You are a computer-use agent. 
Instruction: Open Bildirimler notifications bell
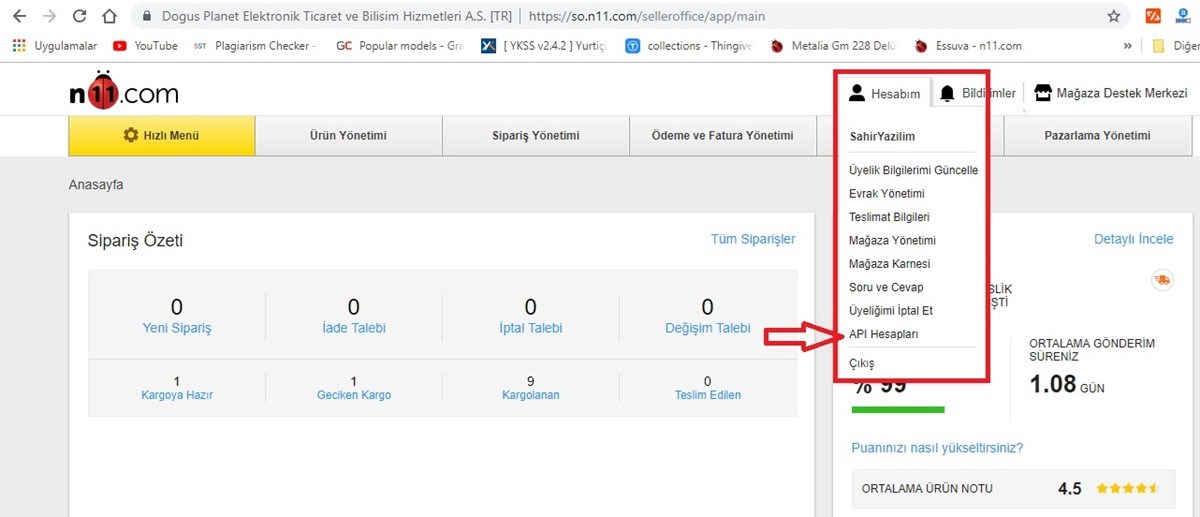click(x=977, y=93)
